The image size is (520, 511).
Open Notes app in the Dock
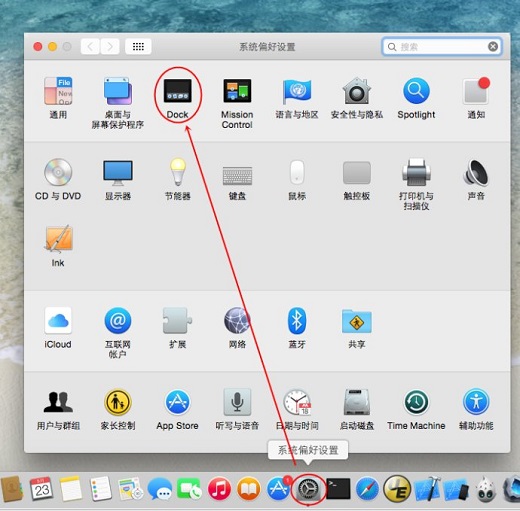click(x=71, y=489)
